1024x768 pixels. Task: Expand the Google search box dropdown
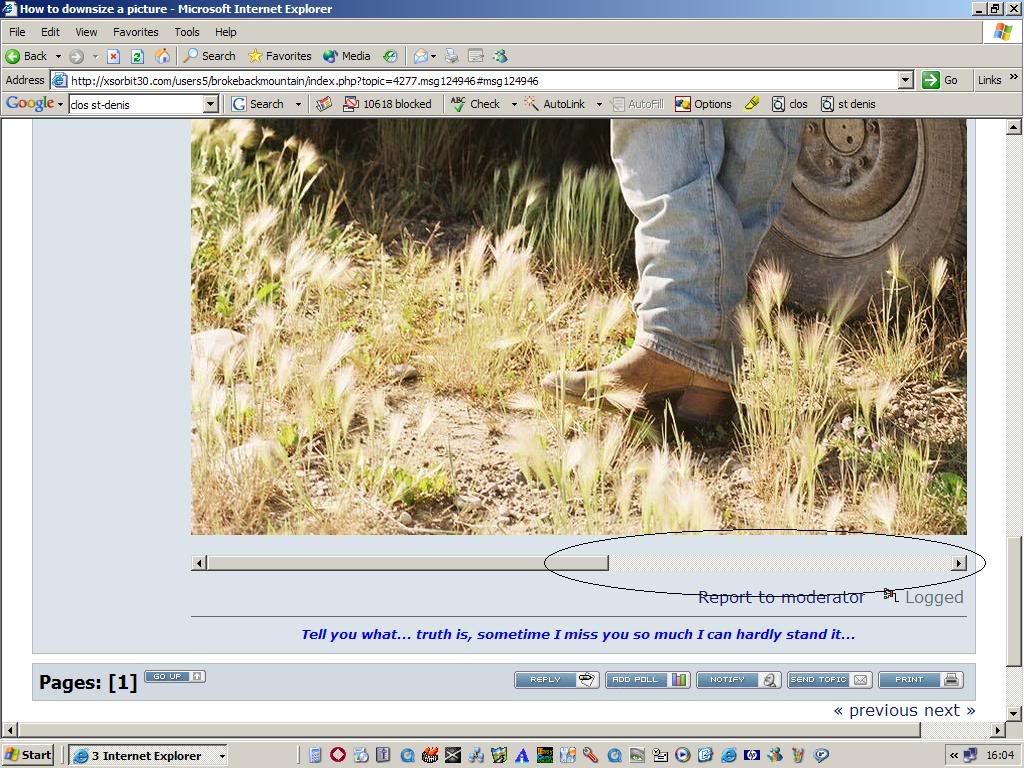point(210,104)
